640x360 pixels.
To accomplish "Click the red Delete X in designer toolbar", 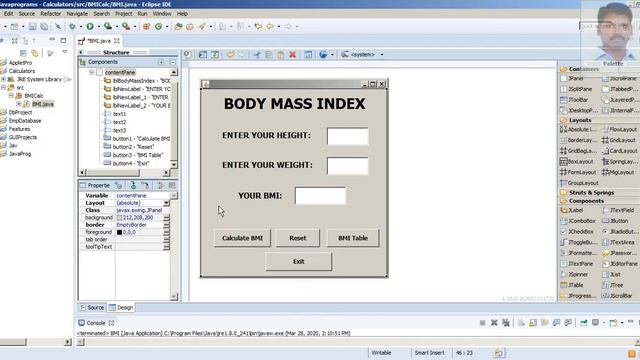I will [293, 55].
